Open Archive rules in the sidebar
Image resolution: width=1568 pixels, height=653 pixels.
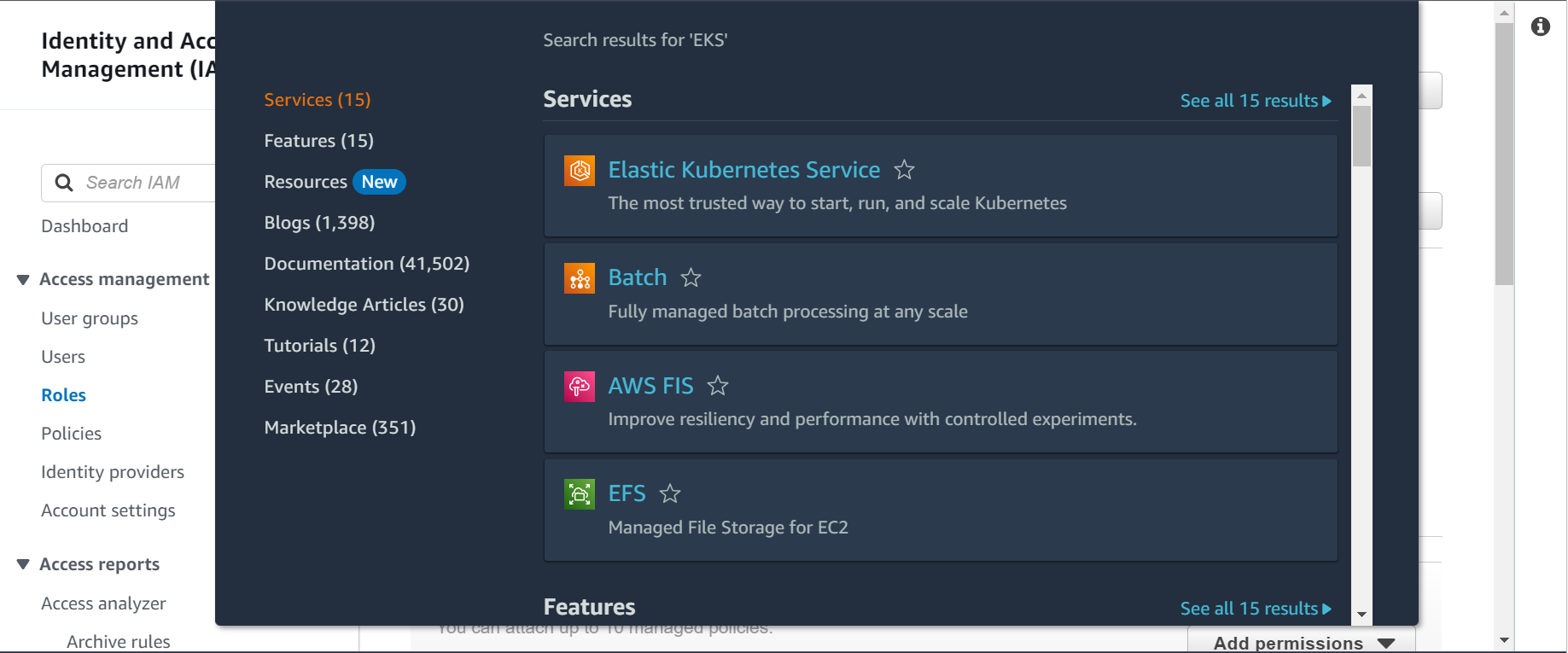[x=119, y=642]
